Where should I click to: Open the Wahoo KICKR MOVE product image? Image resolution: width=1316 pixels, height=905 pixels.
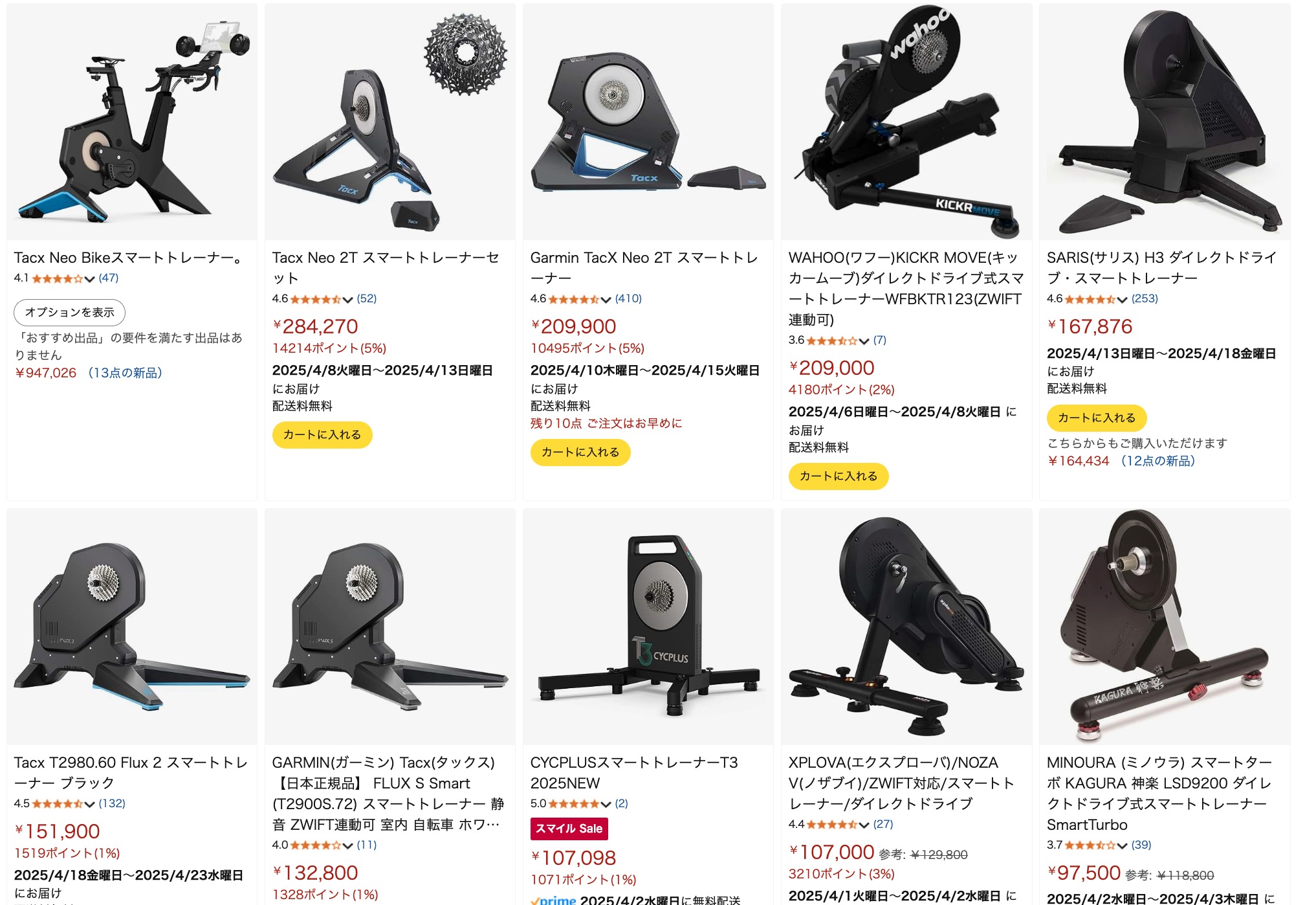coord(906,122)
